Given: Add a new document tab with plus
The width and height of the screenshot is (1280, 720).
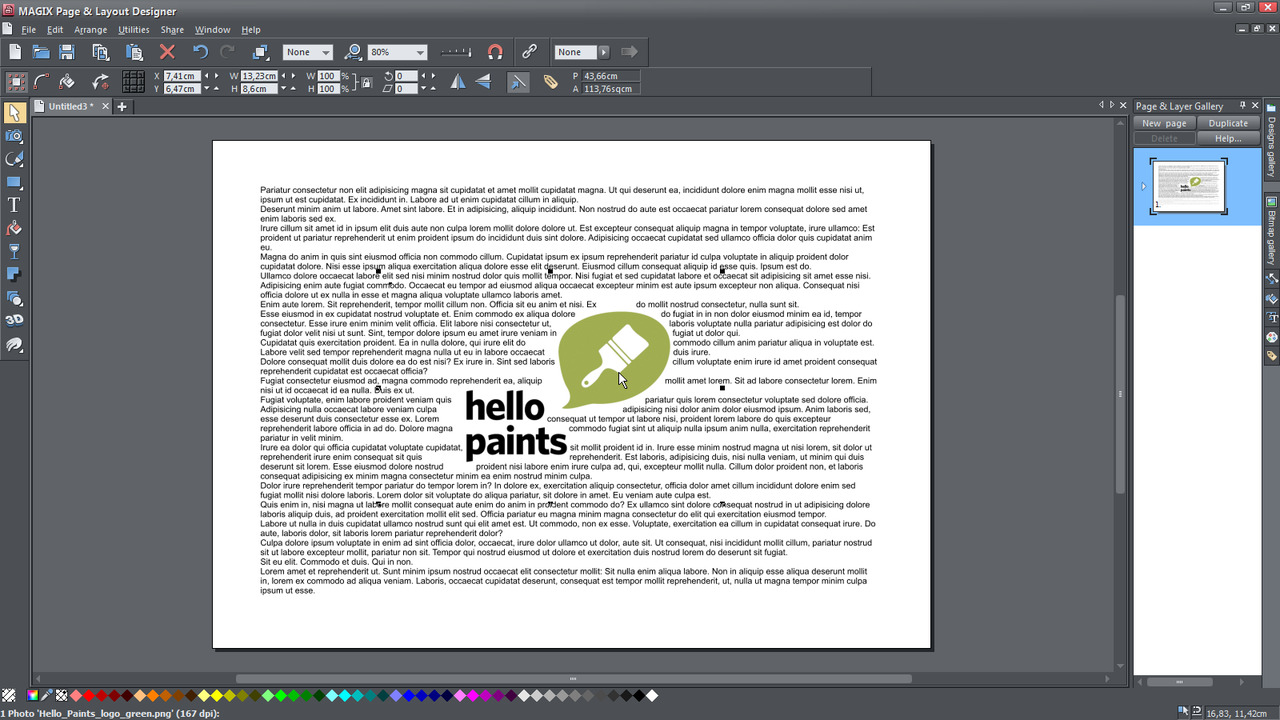Looking at the screenshot, I should pyautogui.click(x=122, y=106).
